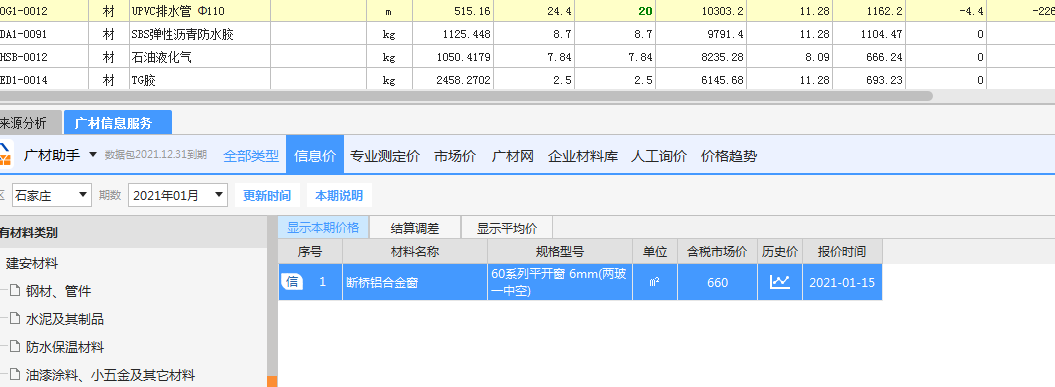Click the 8235.28 total cell
The height and width of the screenshot is (387, 1055).
point(701,57)
